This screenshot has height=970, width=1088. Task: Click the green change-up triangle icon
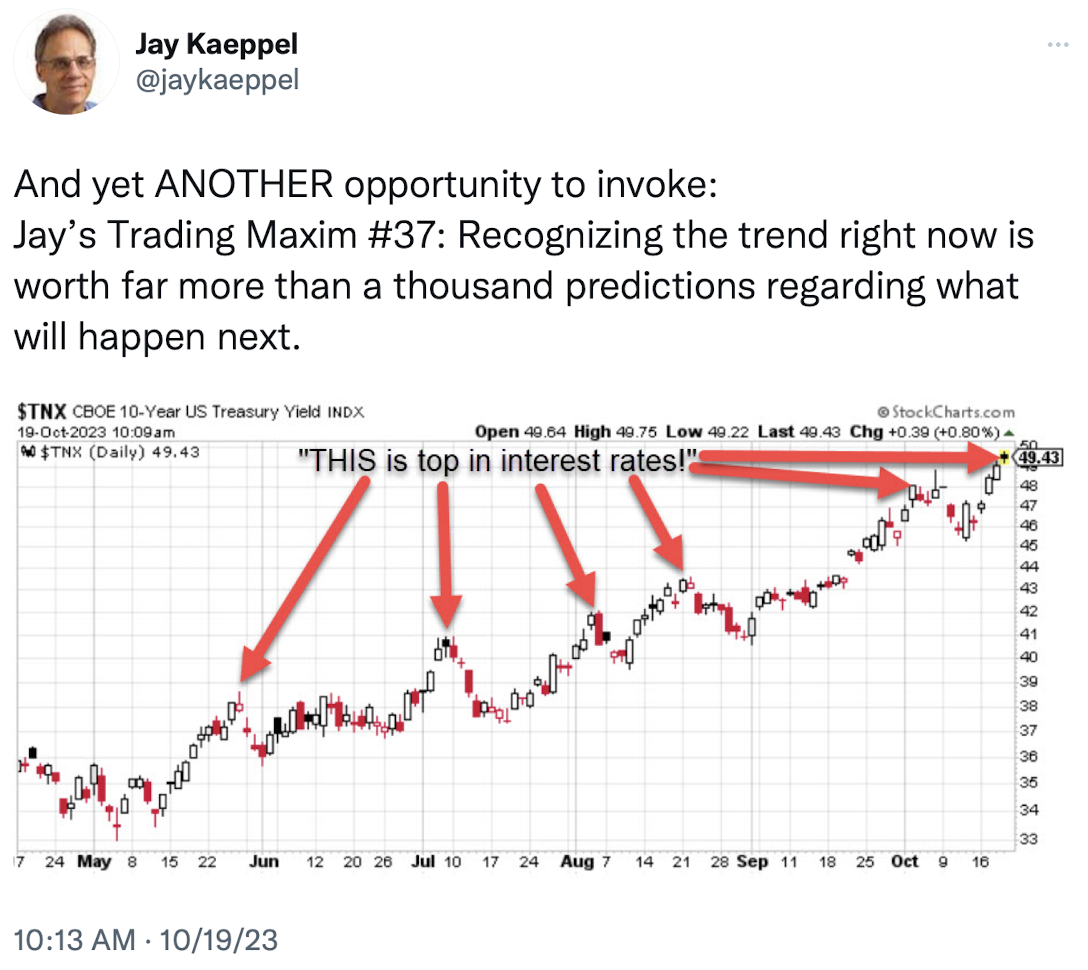[x=1008, y=433]
